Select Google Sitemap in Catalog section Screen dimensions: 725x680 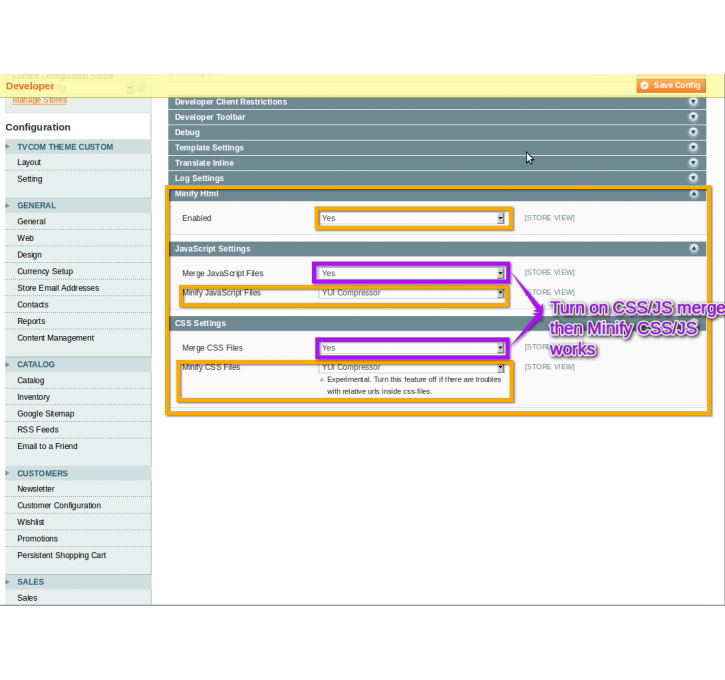46,413
